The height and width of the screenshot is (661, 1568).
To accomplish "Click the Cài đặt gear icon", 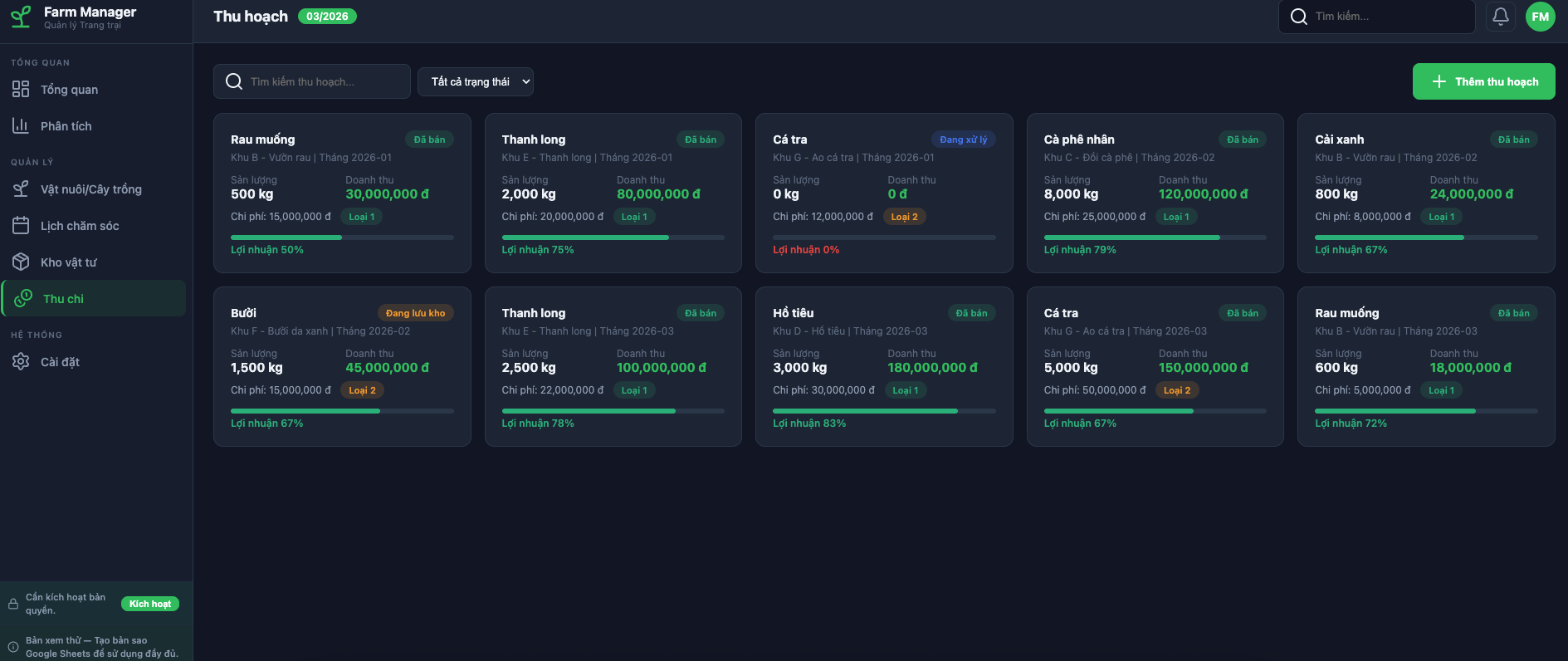I will (x=21, y=362).
